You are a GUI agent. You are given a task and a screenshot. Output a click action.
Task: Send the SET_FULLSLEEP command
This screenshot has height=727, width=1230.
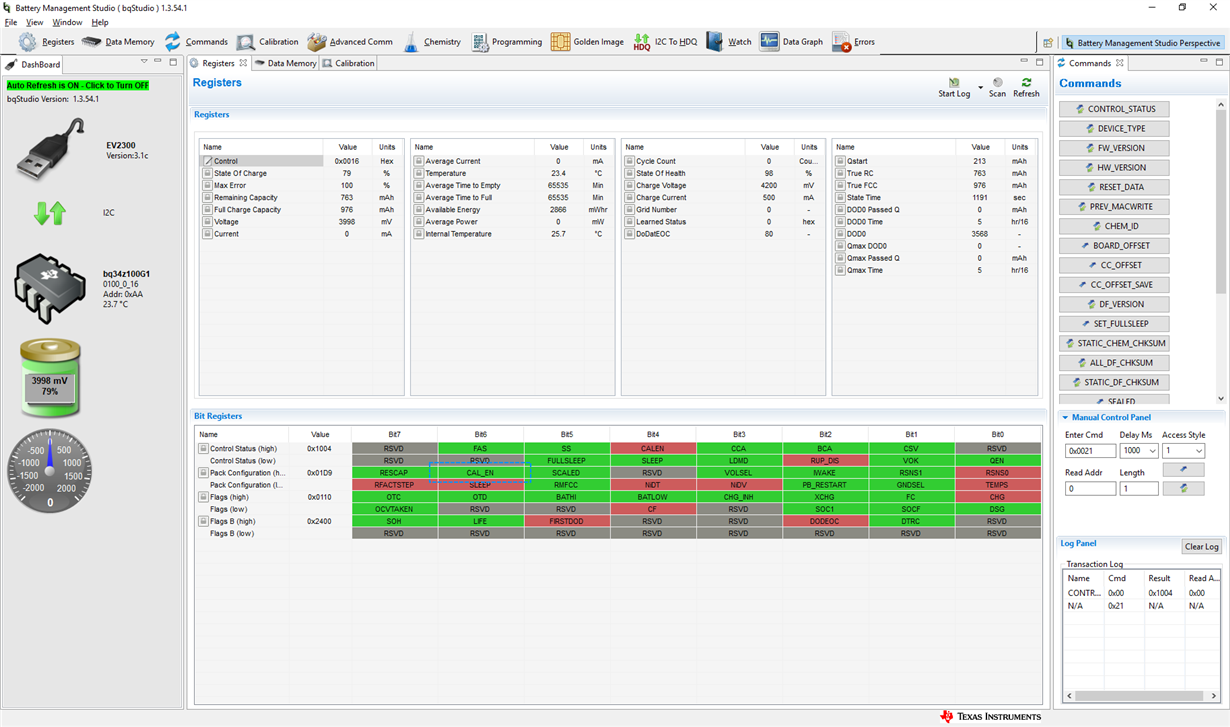click(1114, 324)
